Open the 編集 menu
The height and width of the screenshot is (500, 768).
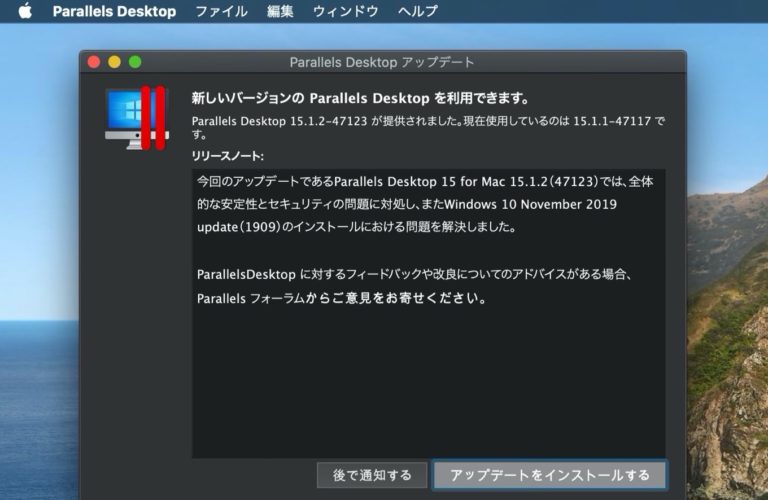[281, 12]
